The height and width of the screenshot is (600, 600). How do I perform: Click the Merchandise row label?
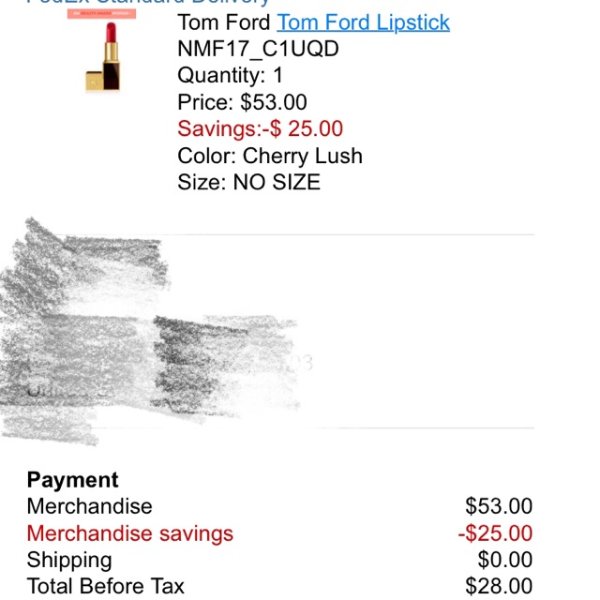pyautogui.click(x=90, y=506)
